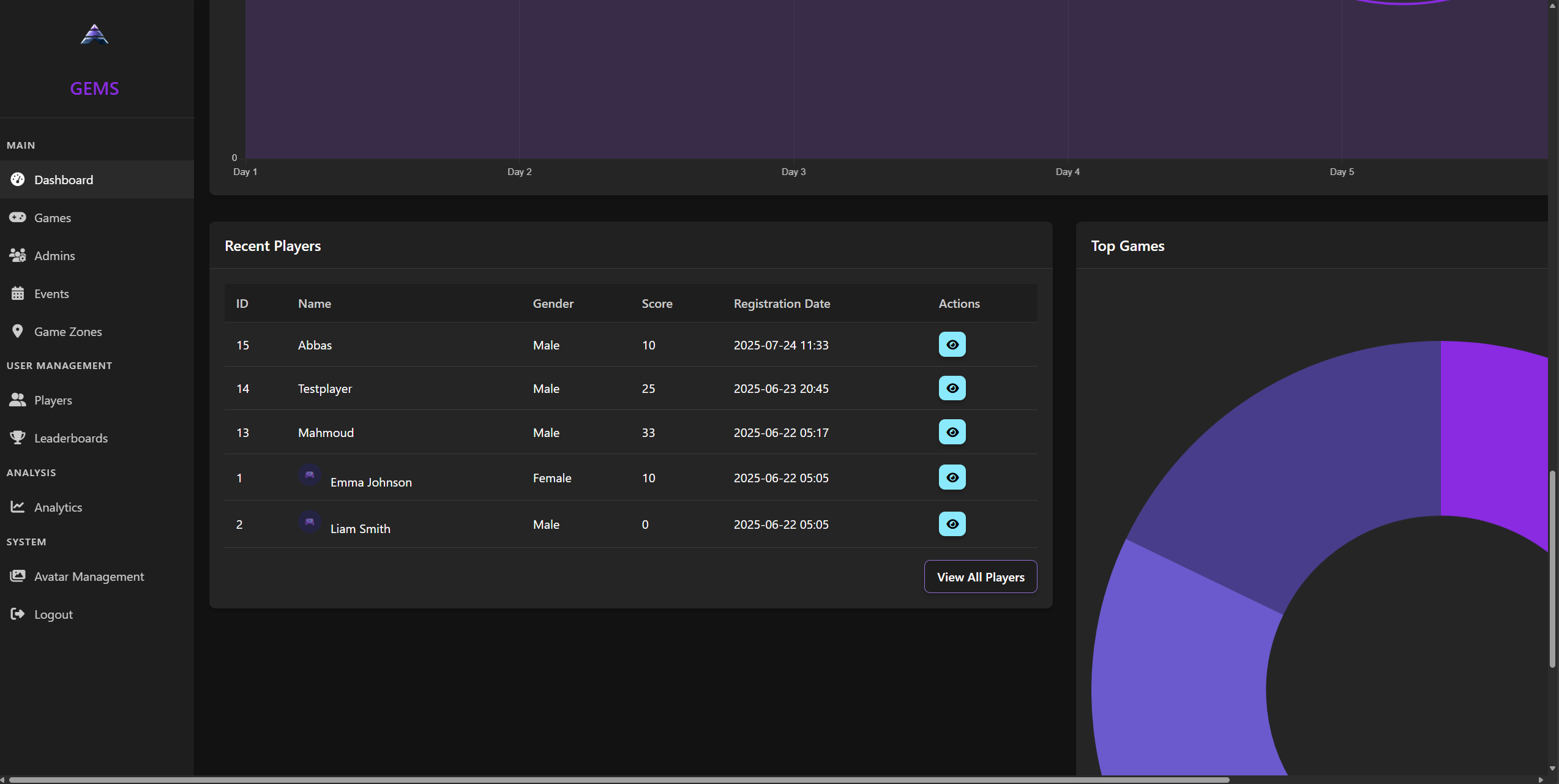Click the Analytics chart icon
The height and width of the screenshot is (784, 1559).
(18, 507)
